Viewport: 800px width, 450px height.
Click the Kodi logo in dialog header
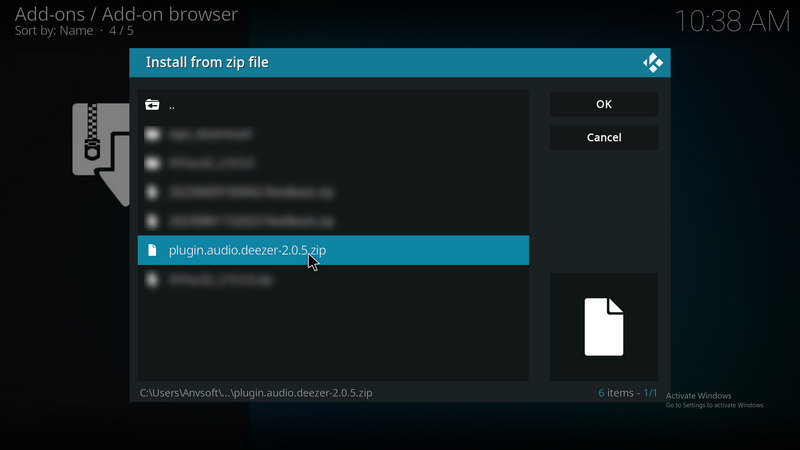(x=653, y=63)
